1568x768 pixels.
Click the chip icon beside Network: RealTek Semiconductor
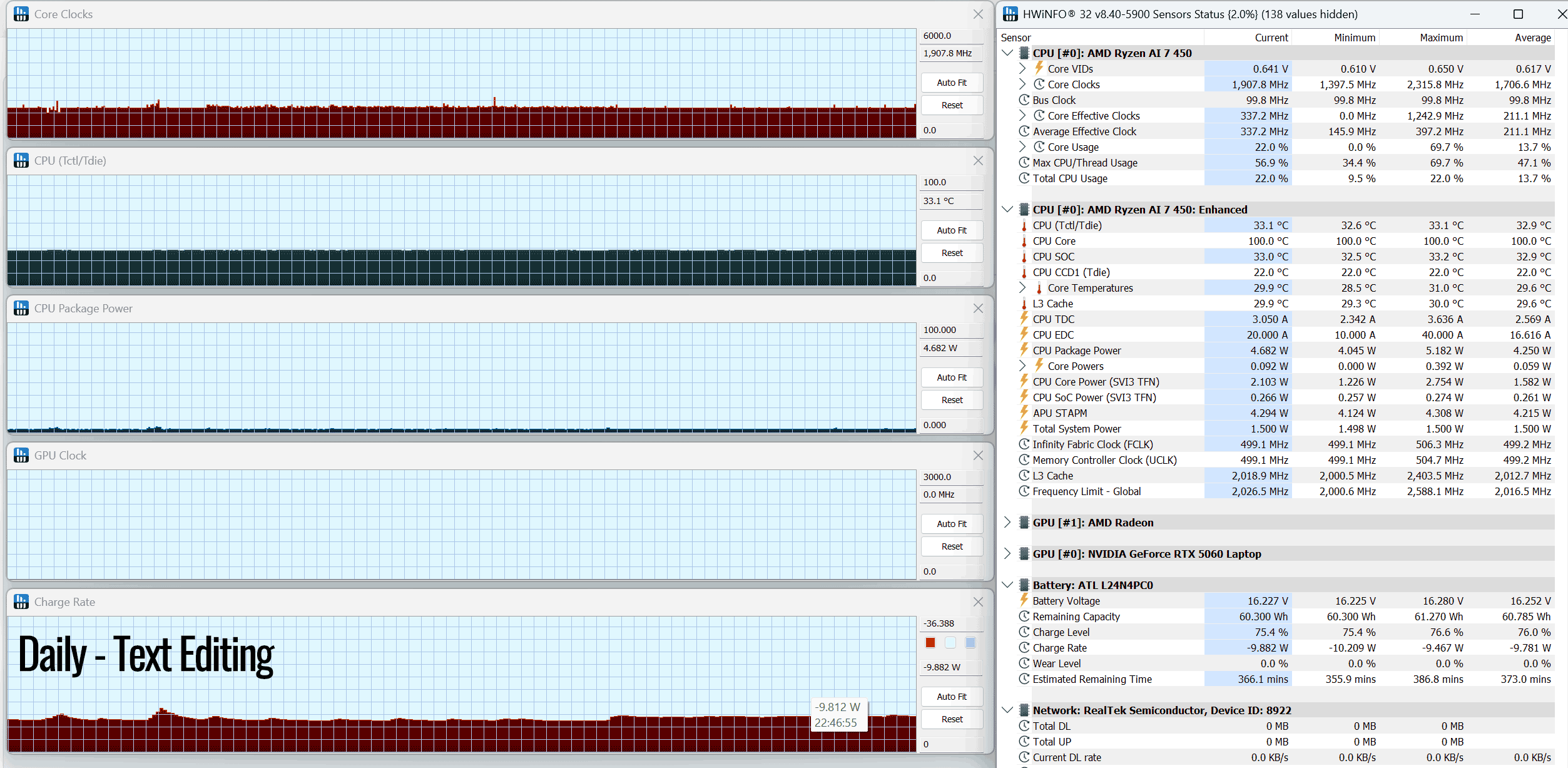pyautogui.click(x=1024, y=710)
